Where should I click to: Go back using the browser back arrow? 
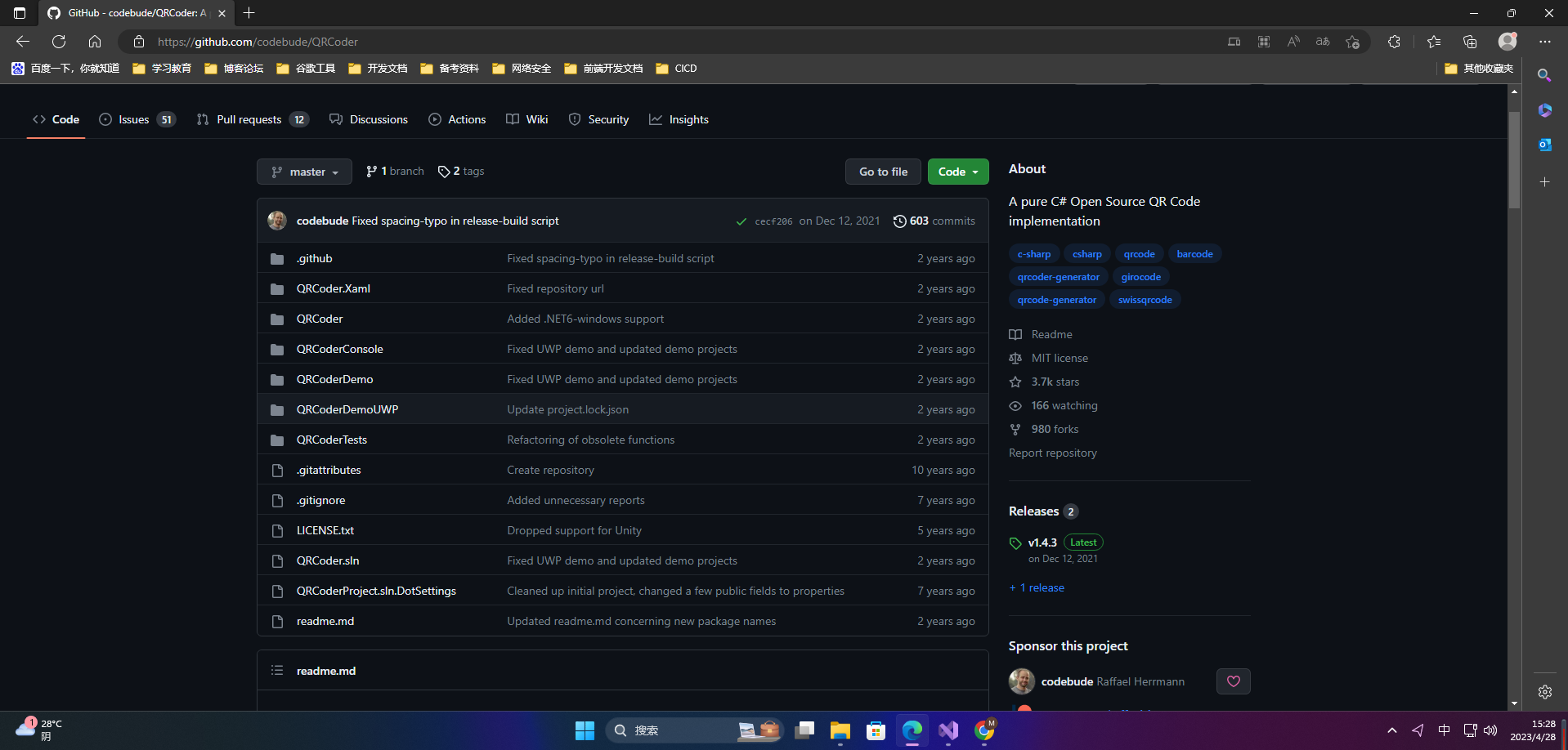tap(23, 42)
